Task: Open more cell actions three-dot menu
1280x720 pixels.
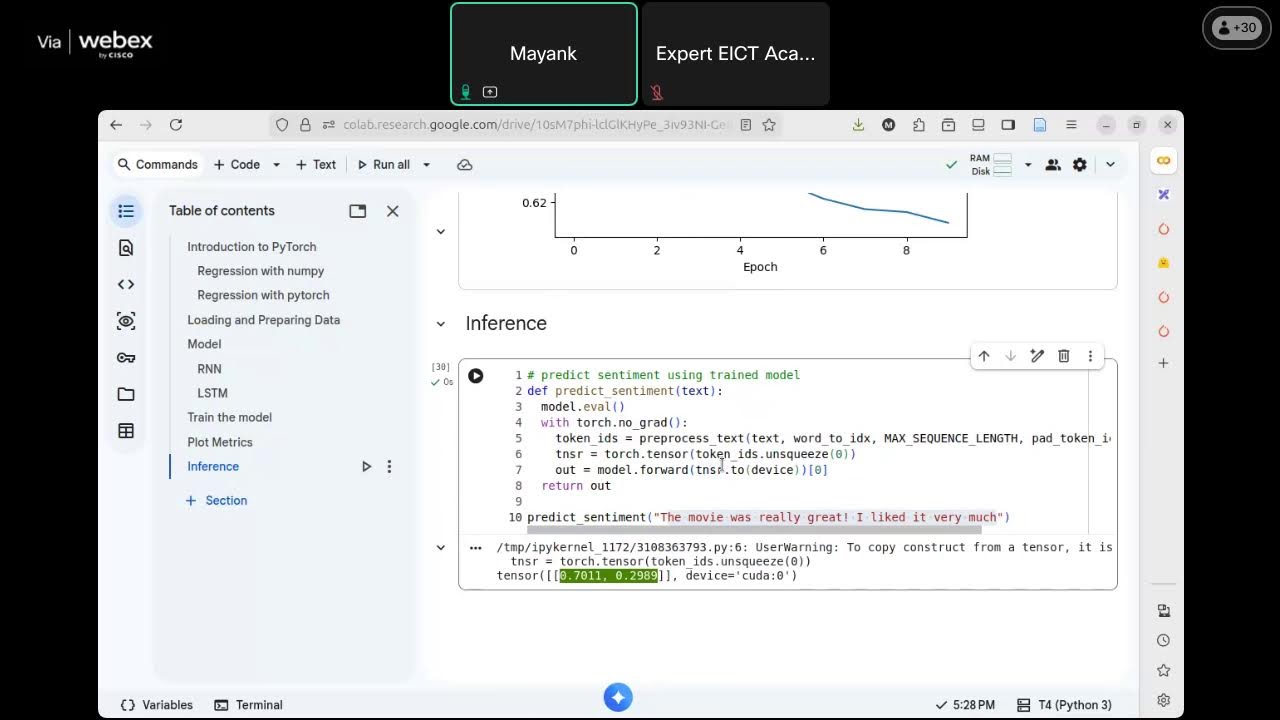Action: click(1090, 356)
